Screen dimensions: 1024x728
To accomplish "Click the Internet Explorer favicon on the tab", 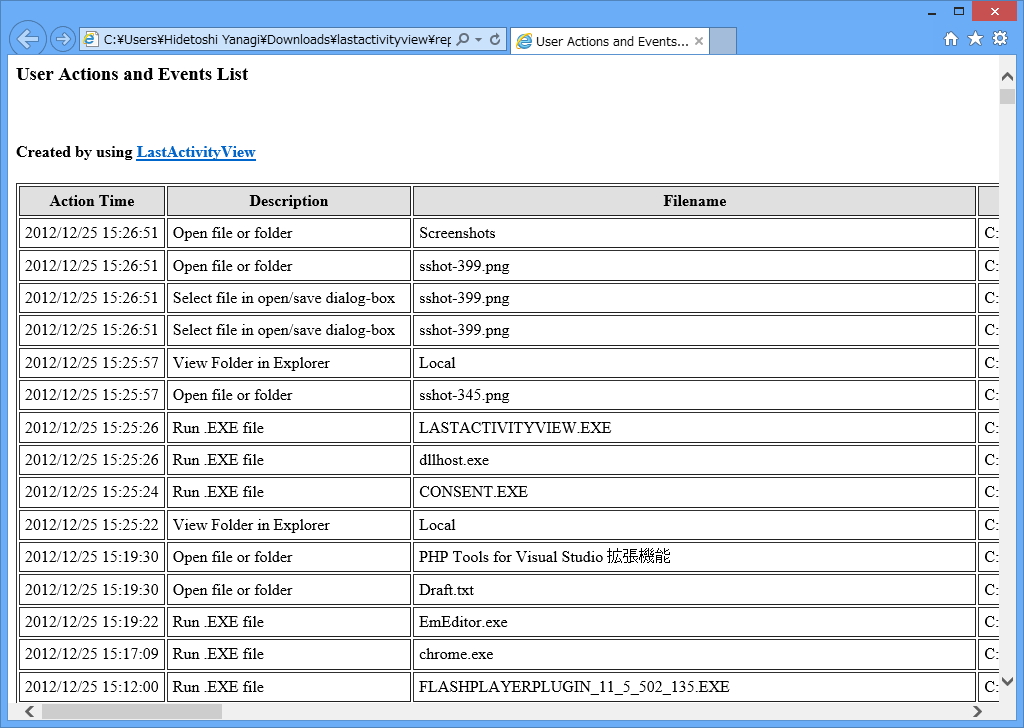I will pos(526,41).
